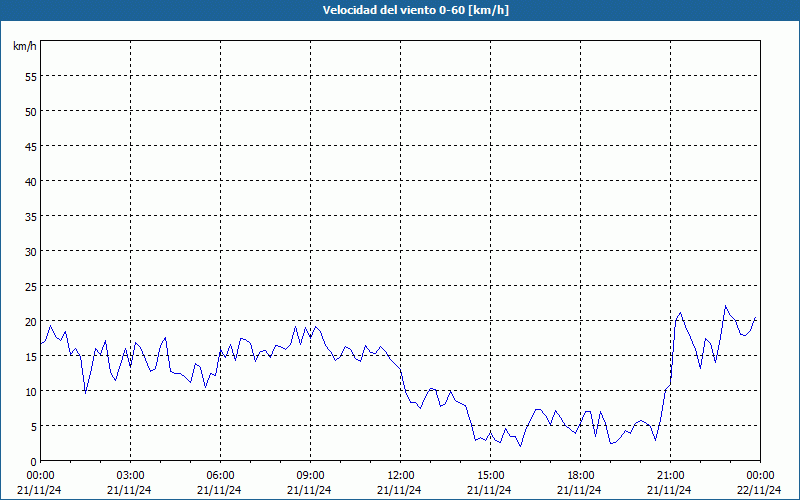Click the chart title 'Velocidad del viento 0-60 [km/h]'
This screenshot has height=500, width=800.
415,10
